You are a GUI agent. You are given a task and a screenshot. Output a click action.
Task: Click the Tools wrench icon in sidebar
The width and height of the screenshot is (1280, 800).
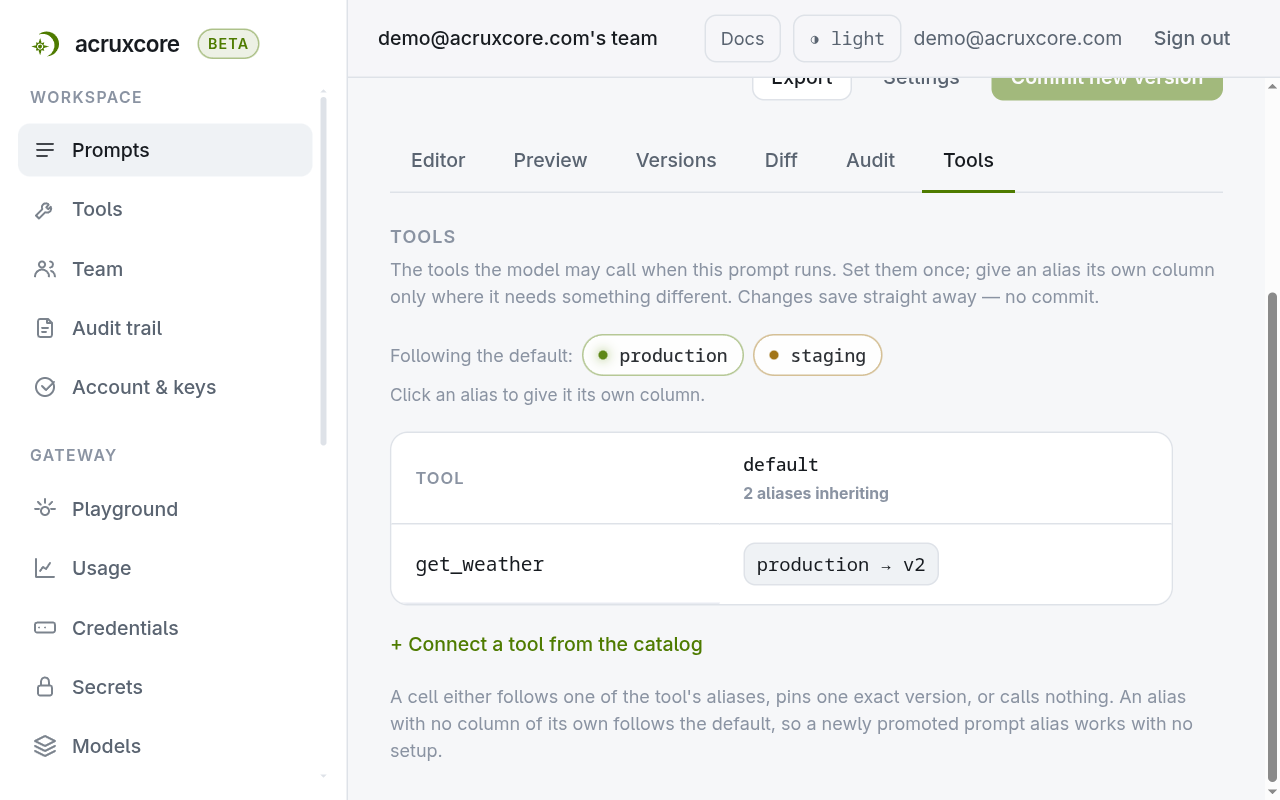point(45,210)
